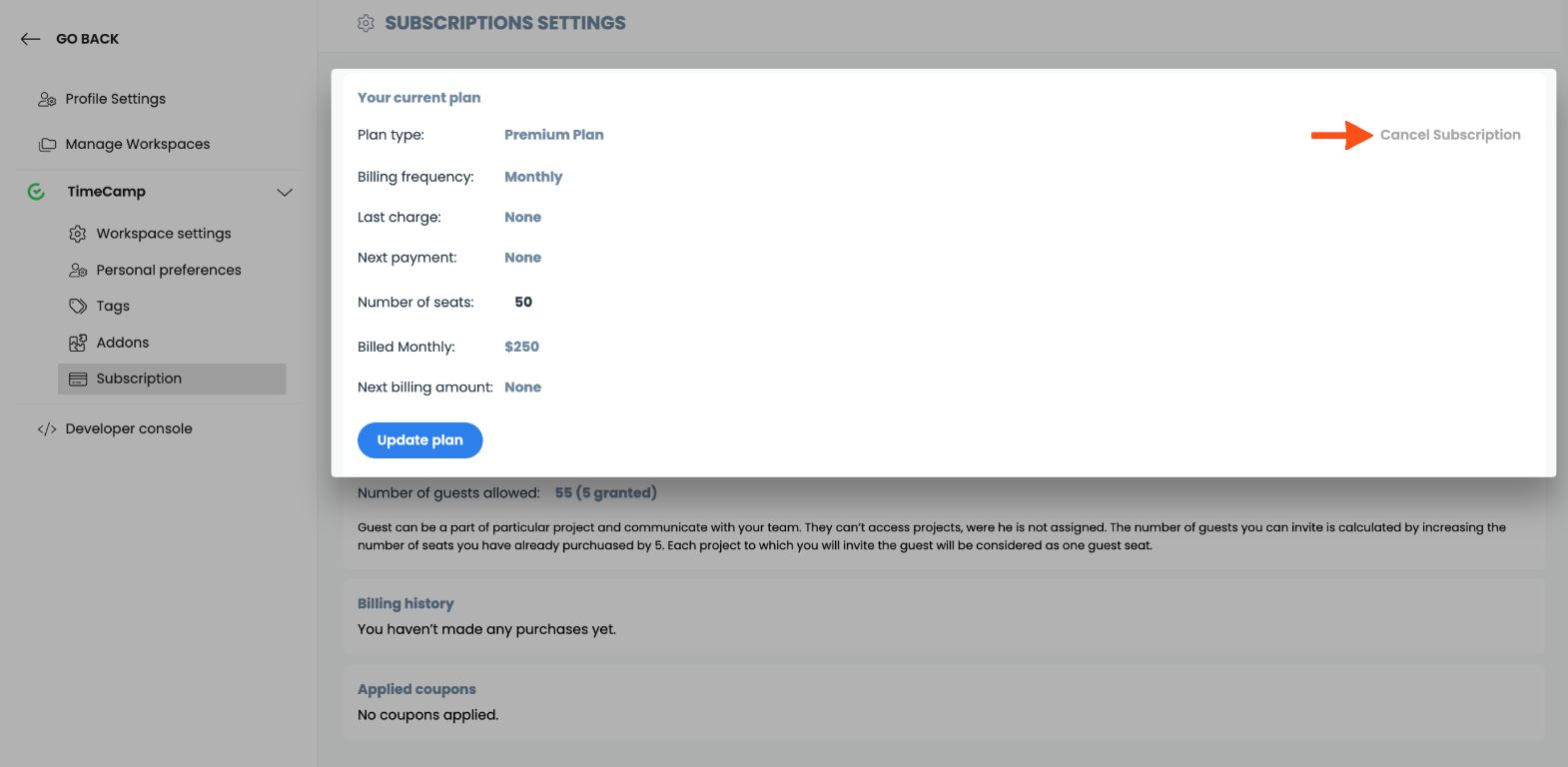This screenshot has height=767, width=1568.
Task: Click the Subscriptions Settings header gear icon
Action: point(367,23)
